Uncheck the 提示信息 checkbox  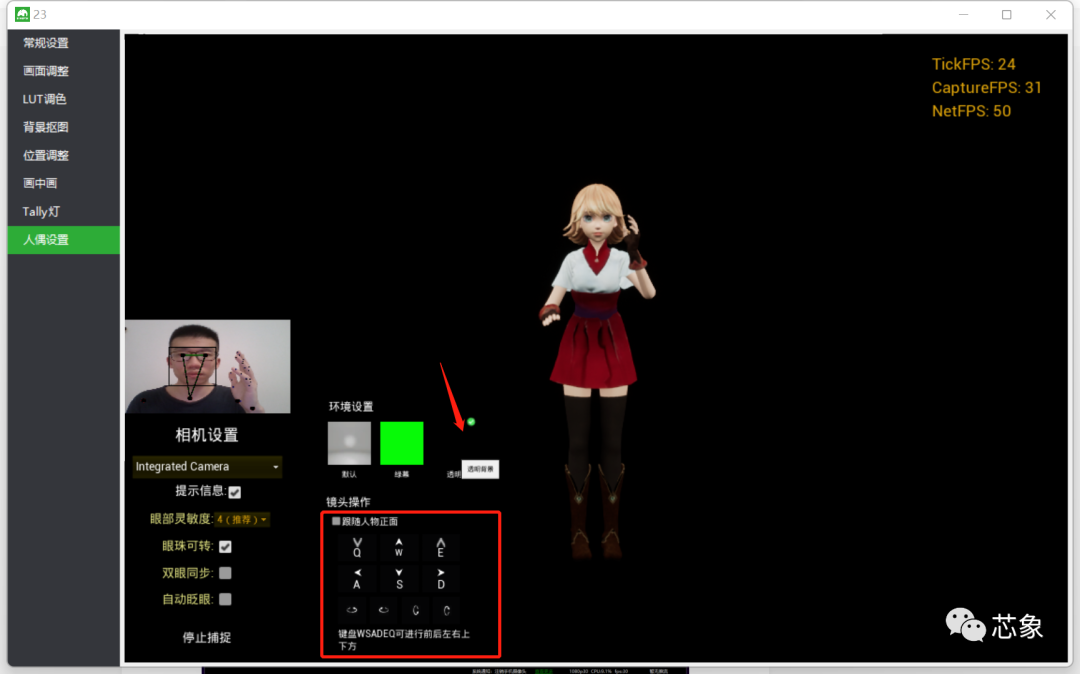point(234,492)
